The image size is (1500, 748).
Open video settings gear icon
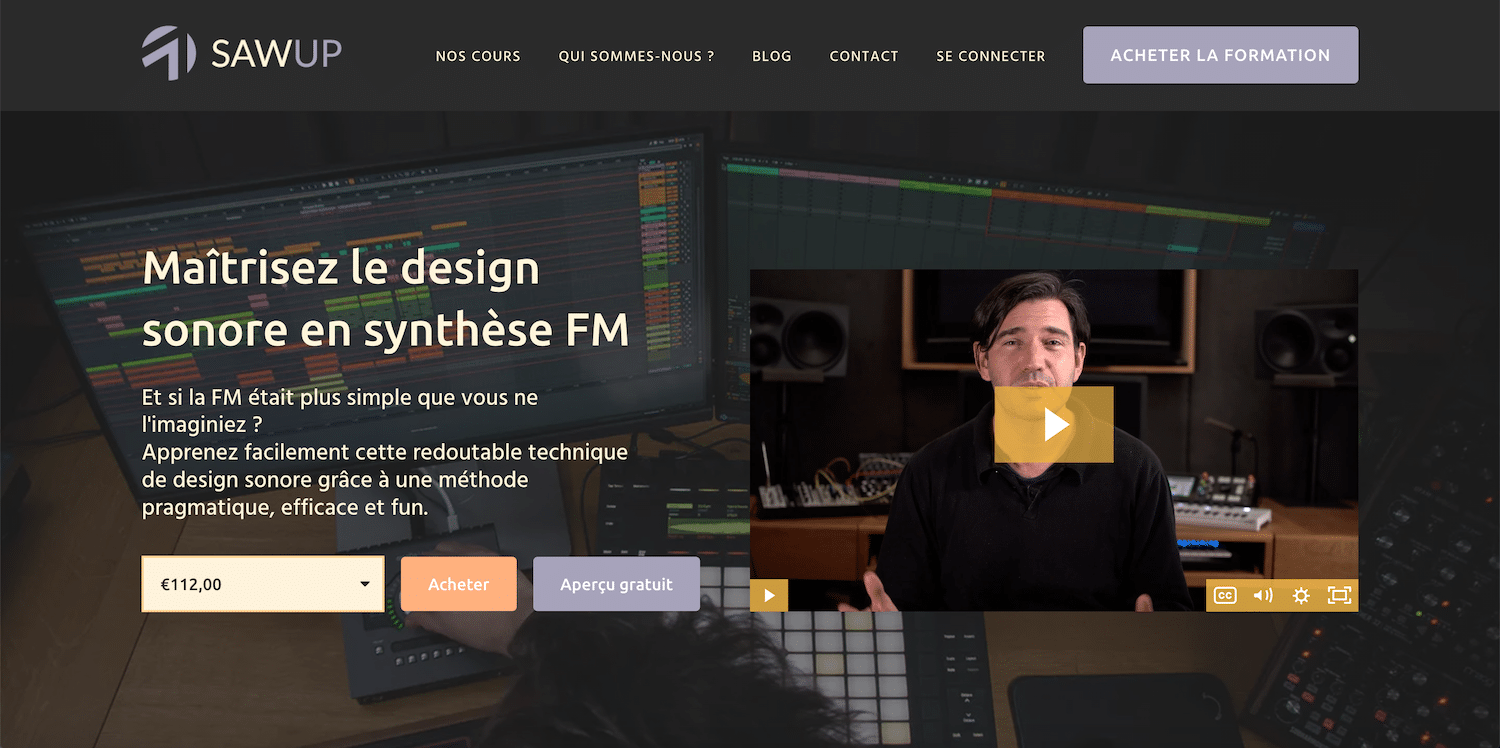(x=1301, y=595)
